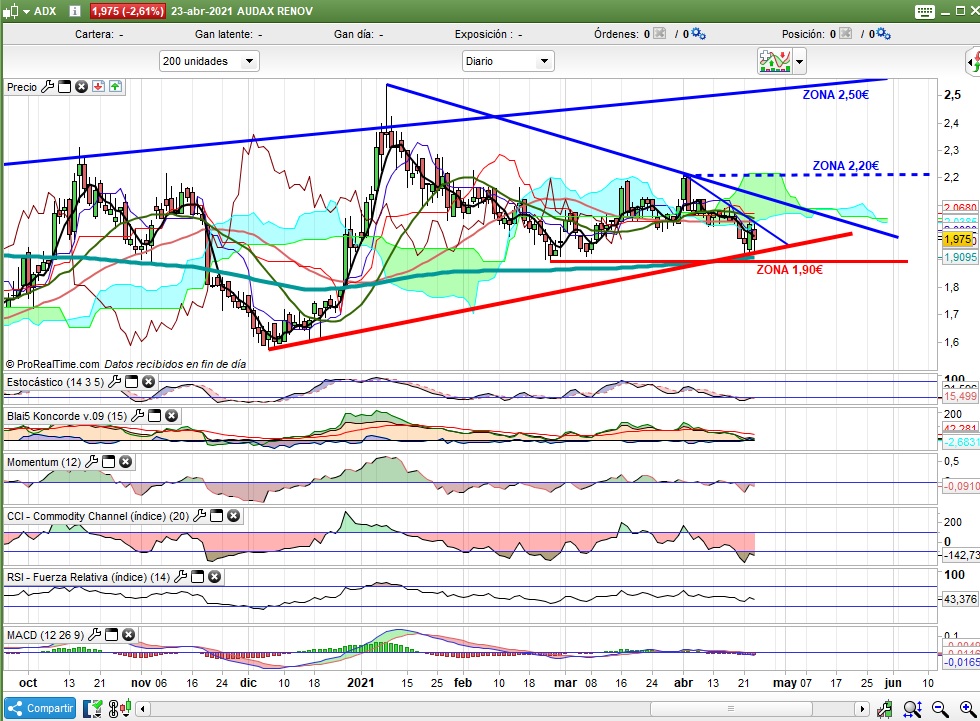Maximize the MACD panel

(111, 635)
